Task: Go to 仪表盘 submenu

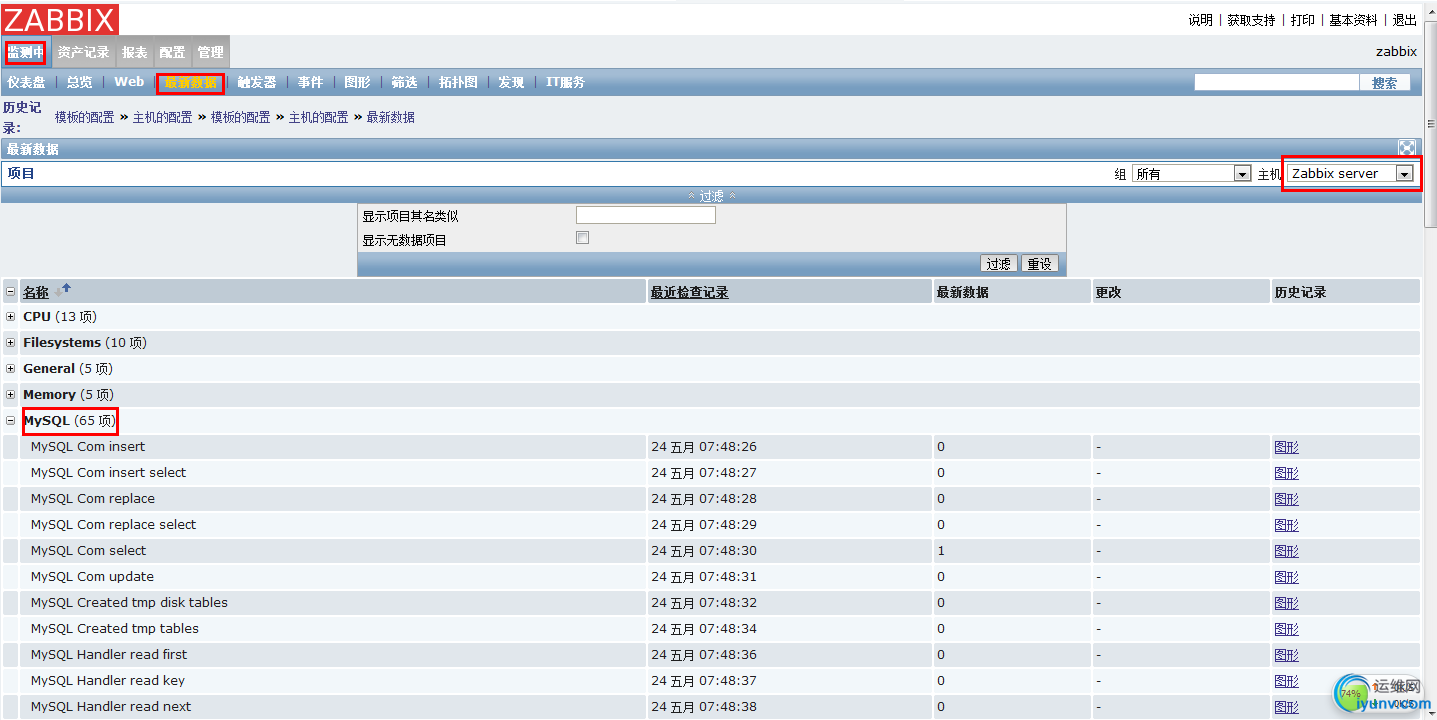Action: pos(26,82)
